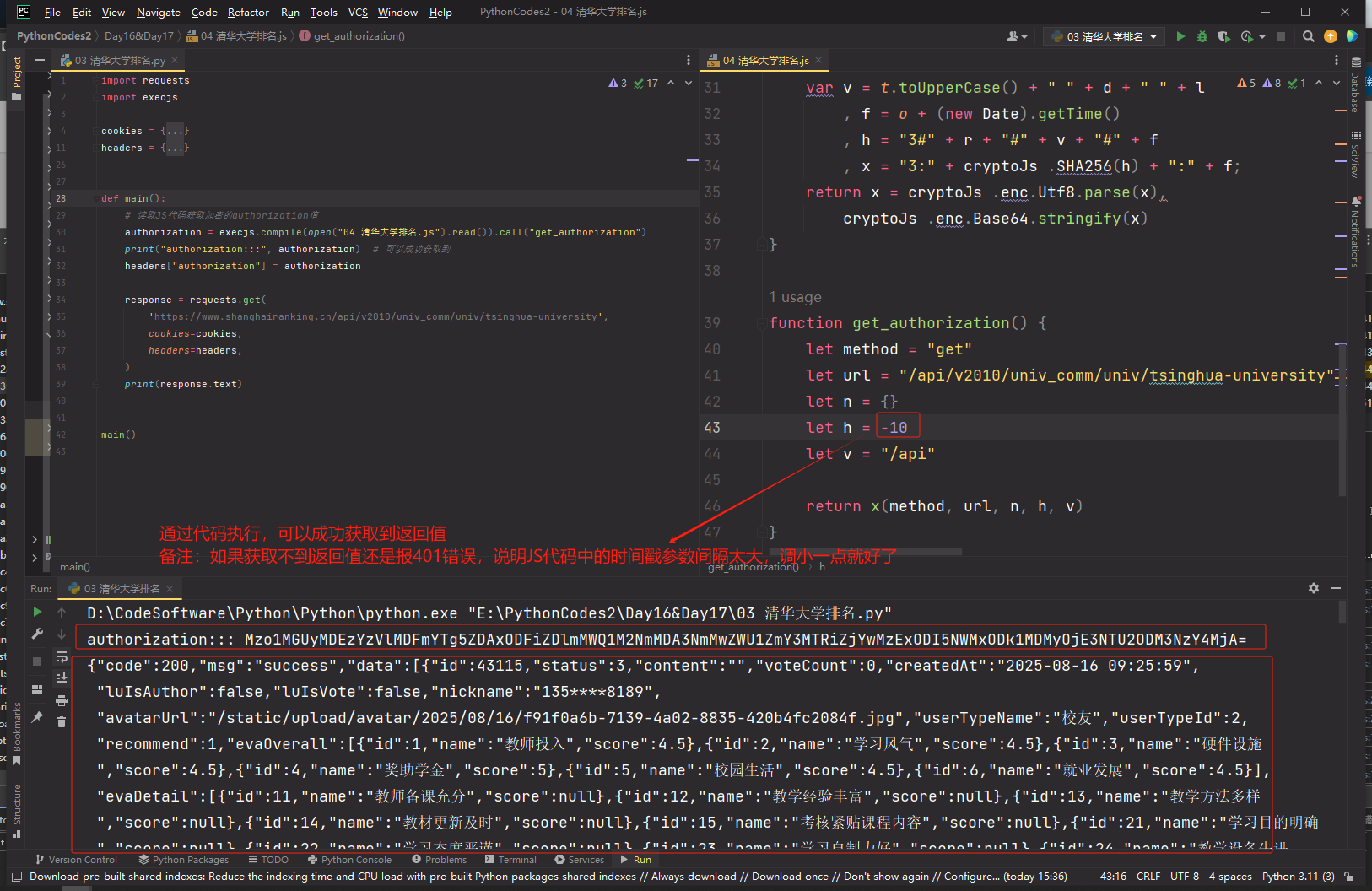Expand the folded cookies dictionary

(x=175, y=131)
